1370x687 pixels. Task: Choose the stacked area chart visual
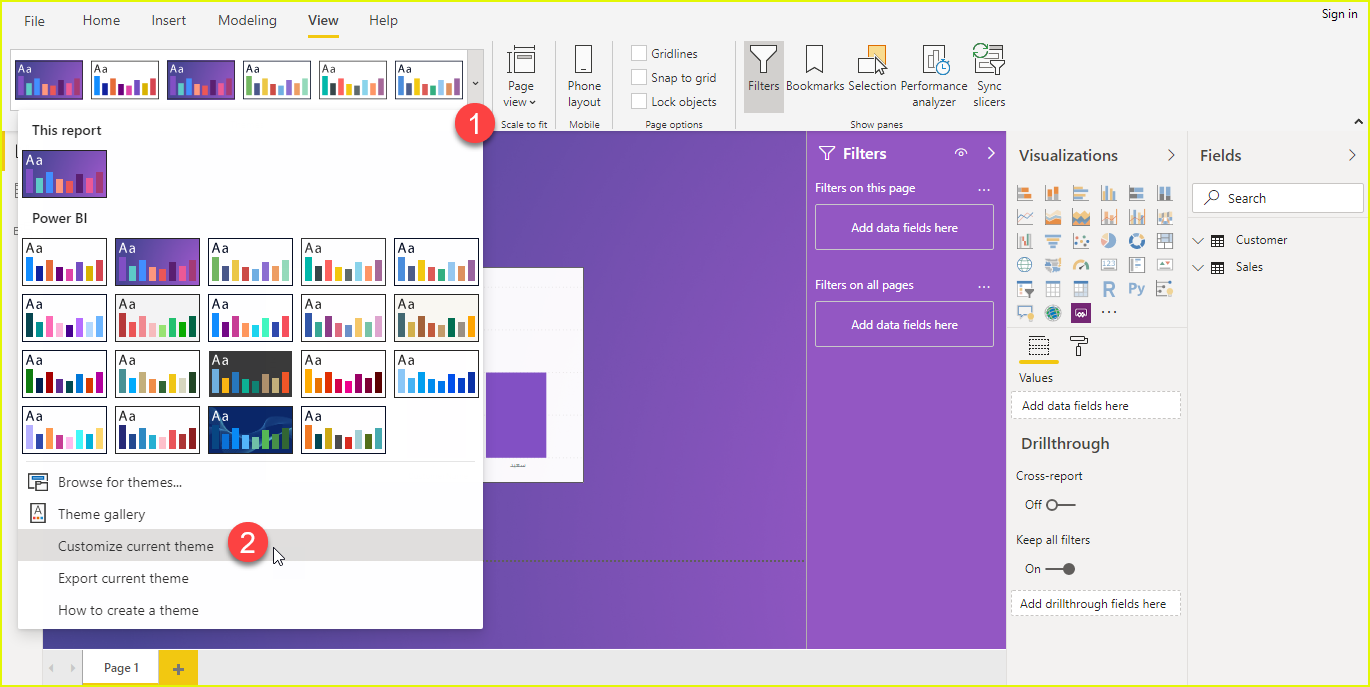coord(1081,216)
